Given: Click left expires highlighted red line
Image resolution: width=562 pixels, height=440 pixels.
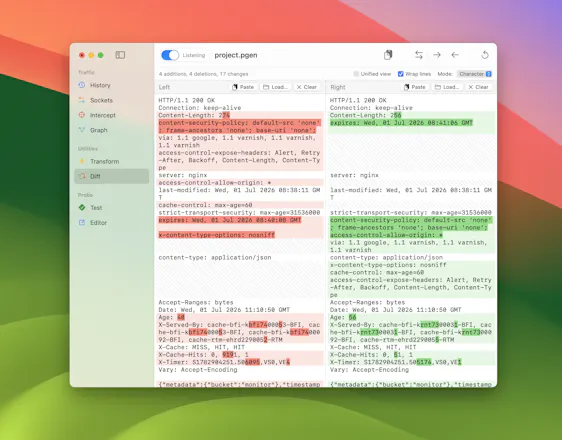Looking at the screenshot, I should click(230, 220).
